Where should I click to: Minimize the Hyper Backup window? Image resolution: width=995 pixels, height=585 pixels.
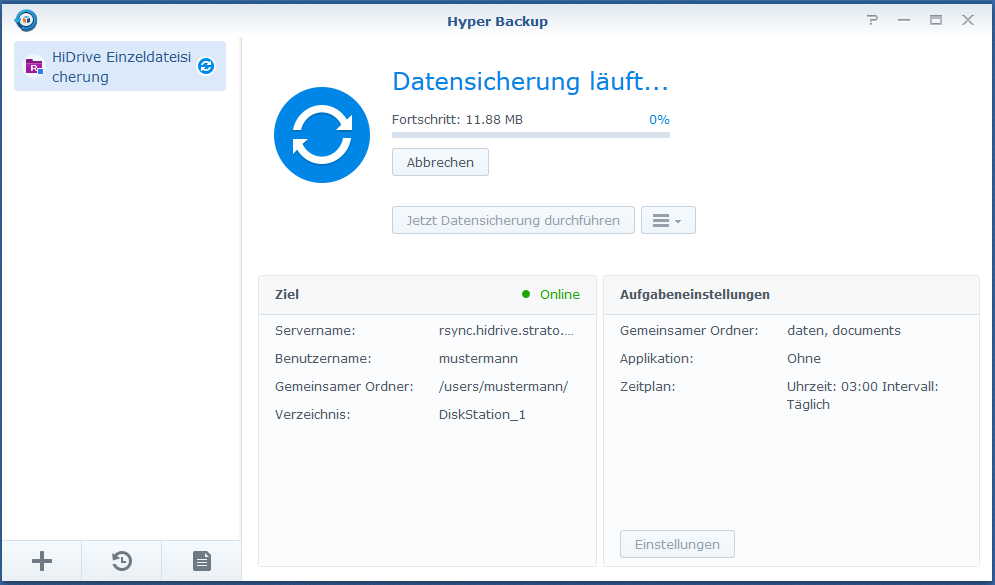(904, 20)
